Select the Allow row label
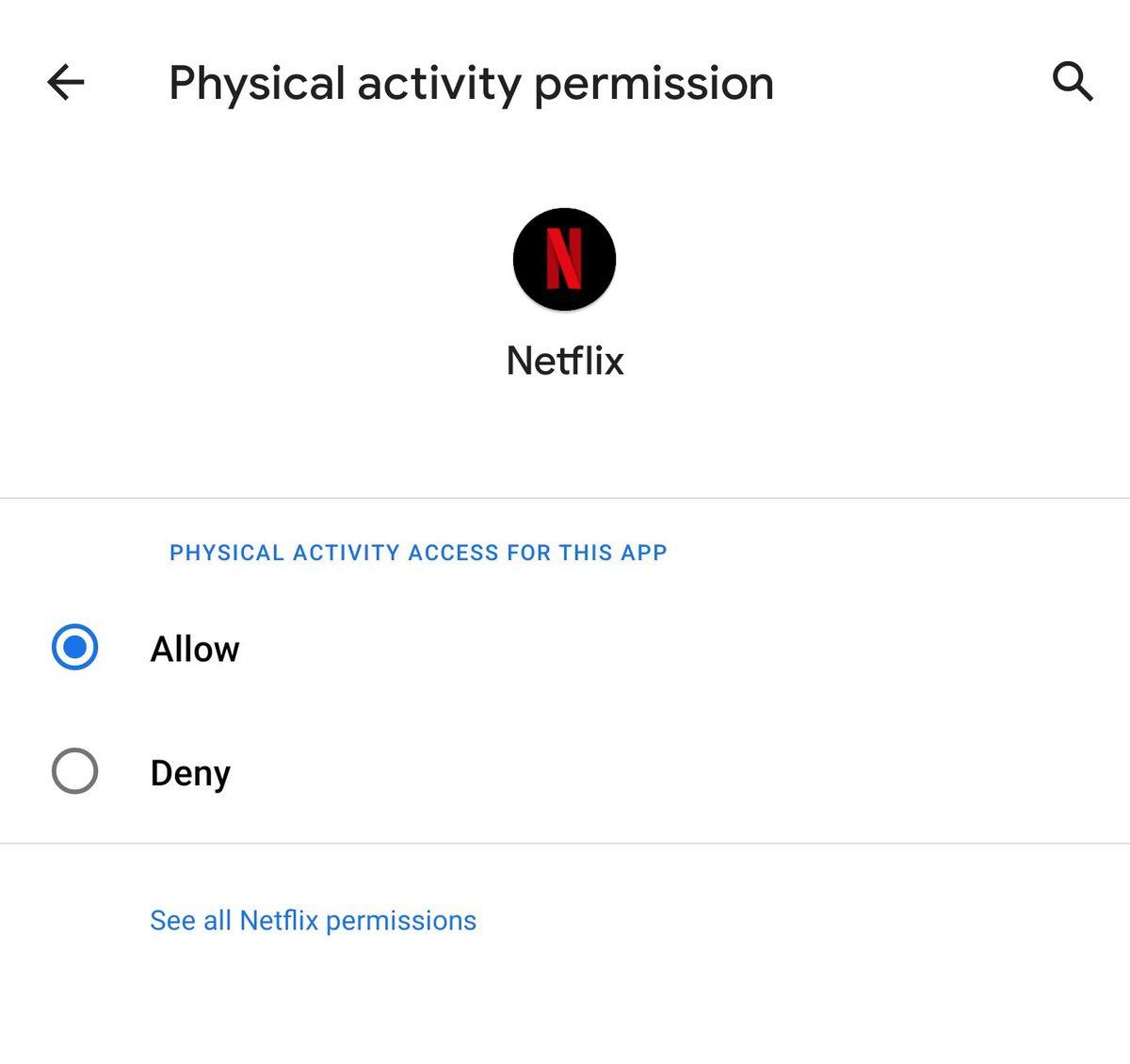The image size is (1130, 1064). pos(194,648)
